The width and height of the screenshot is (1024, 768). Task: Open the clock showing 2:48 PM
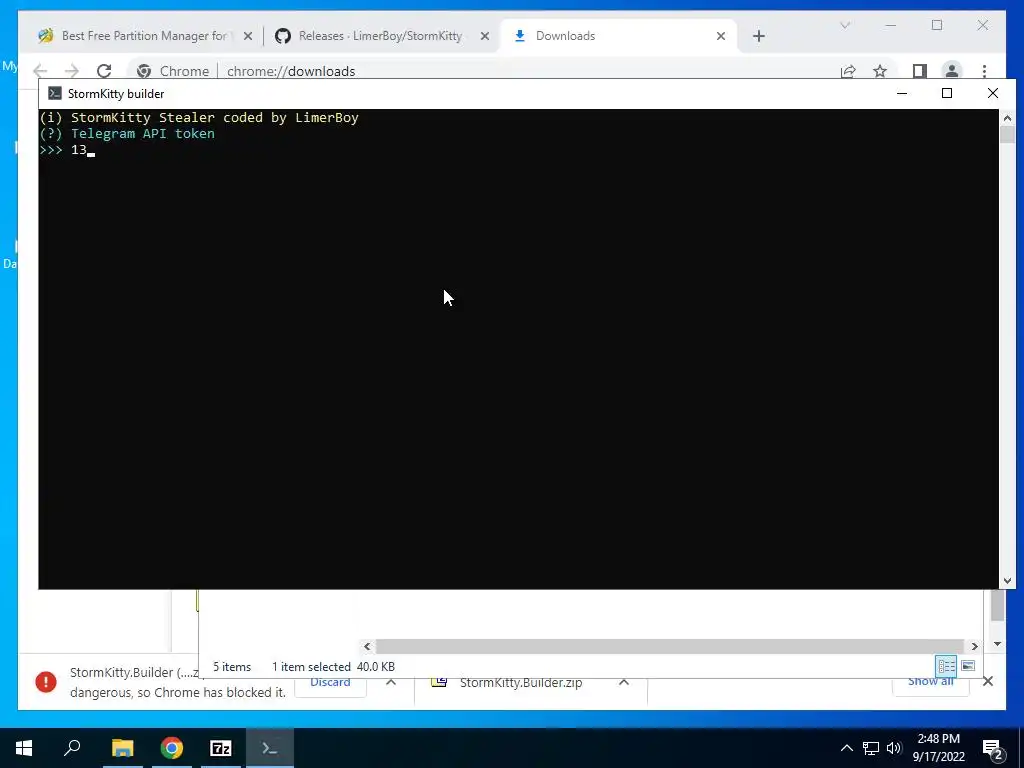[938, 748]
